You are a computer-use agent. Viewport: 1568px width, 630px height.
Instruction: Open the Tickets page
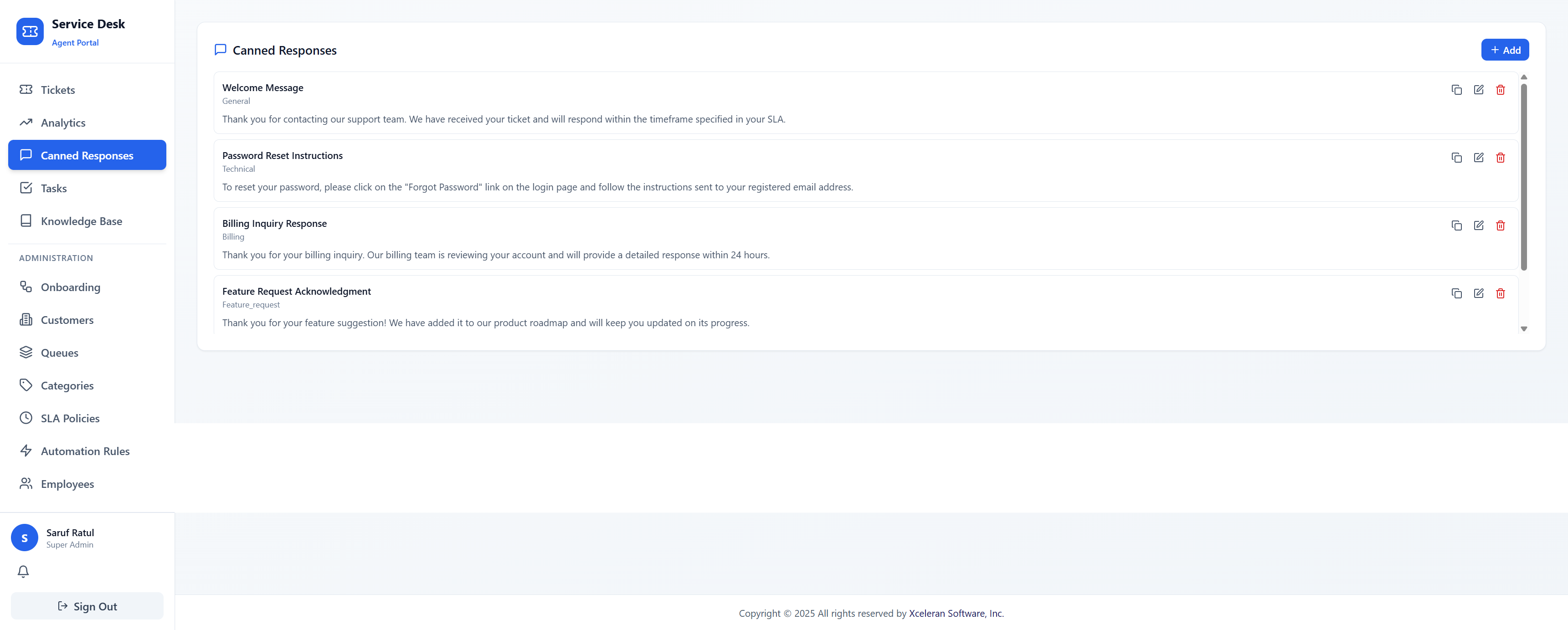click(58, 90)
